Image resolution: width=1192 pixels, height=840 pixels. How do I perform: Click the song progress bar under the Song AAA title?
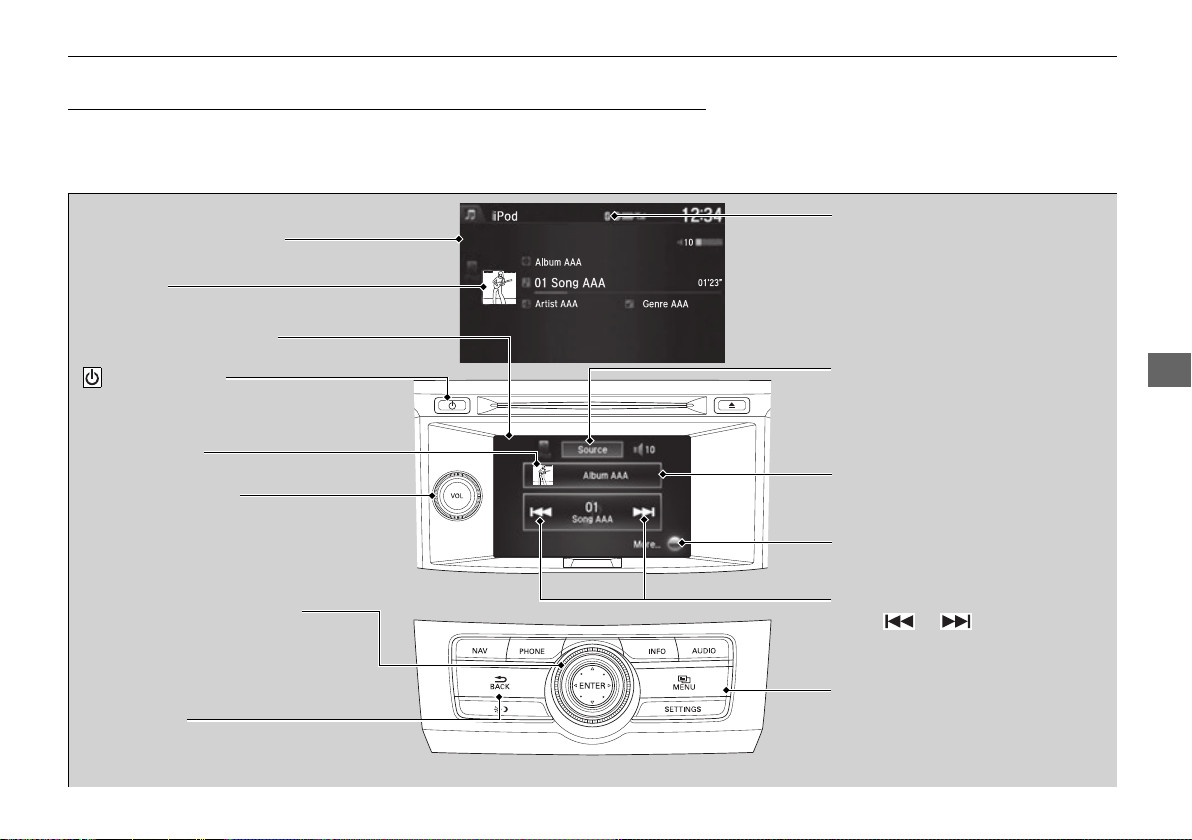point(627,293)
